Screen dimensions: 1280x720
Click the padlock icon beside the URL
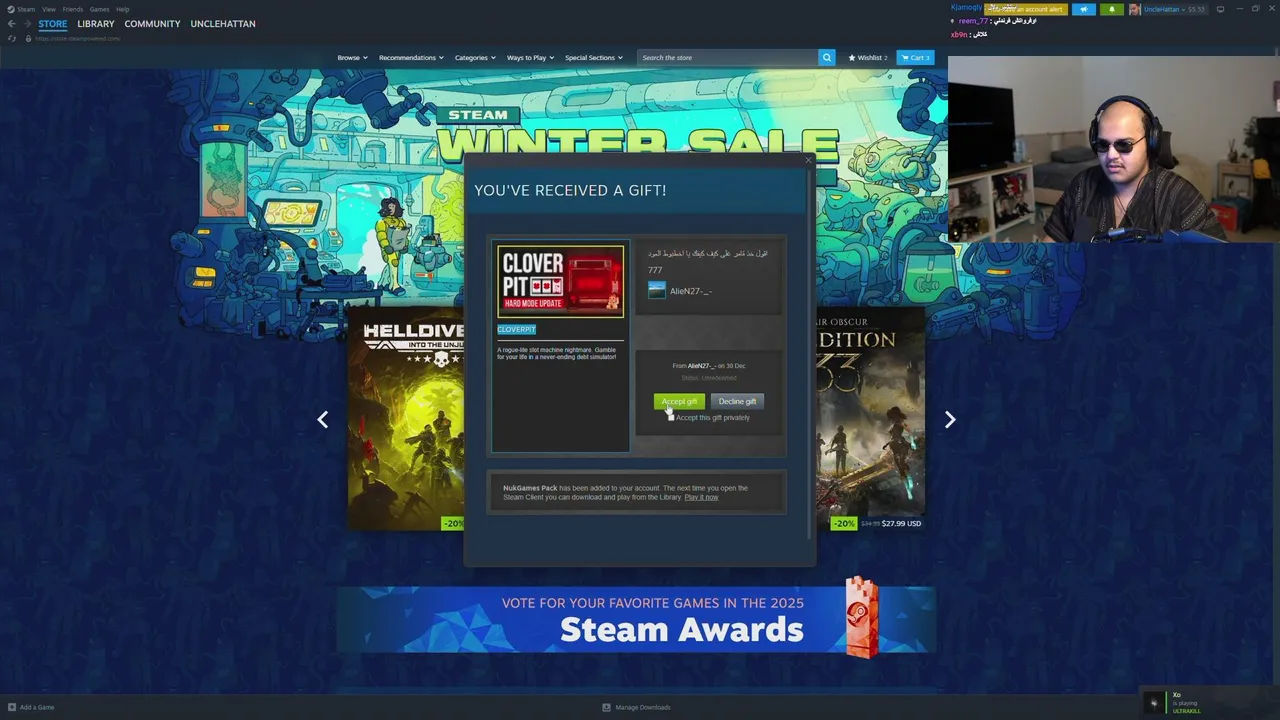[28, 38]
